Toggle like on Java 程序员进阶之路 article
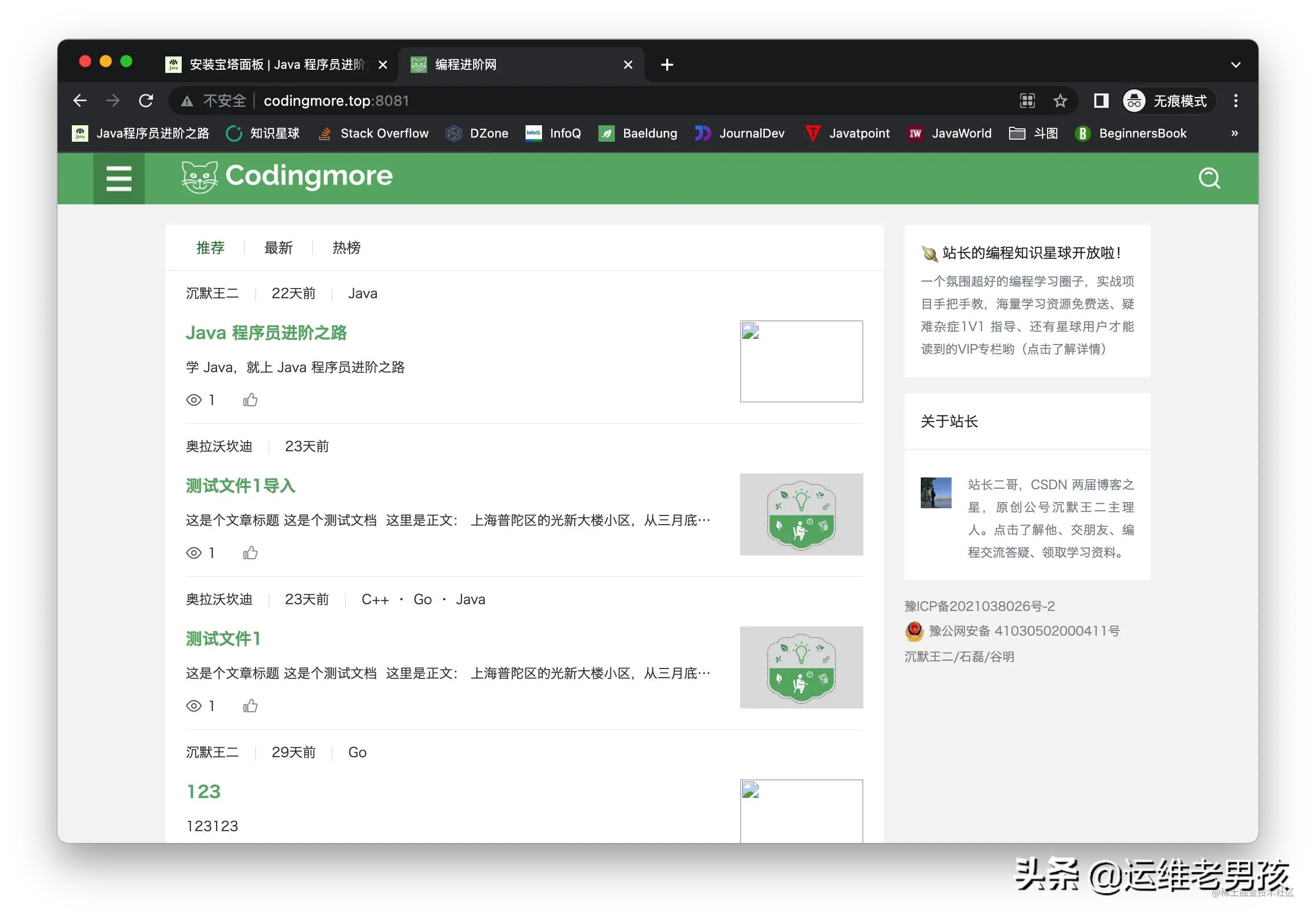This screenshot has height=919, width=1316. click(x=250, y=399)
